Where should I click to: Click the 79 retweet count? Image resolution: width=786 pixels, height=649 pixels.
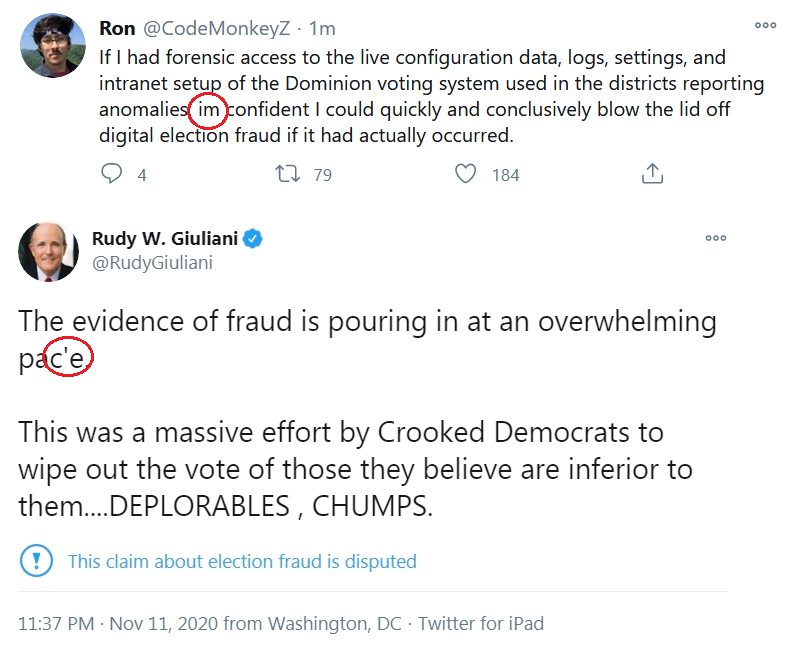point(323,175)
